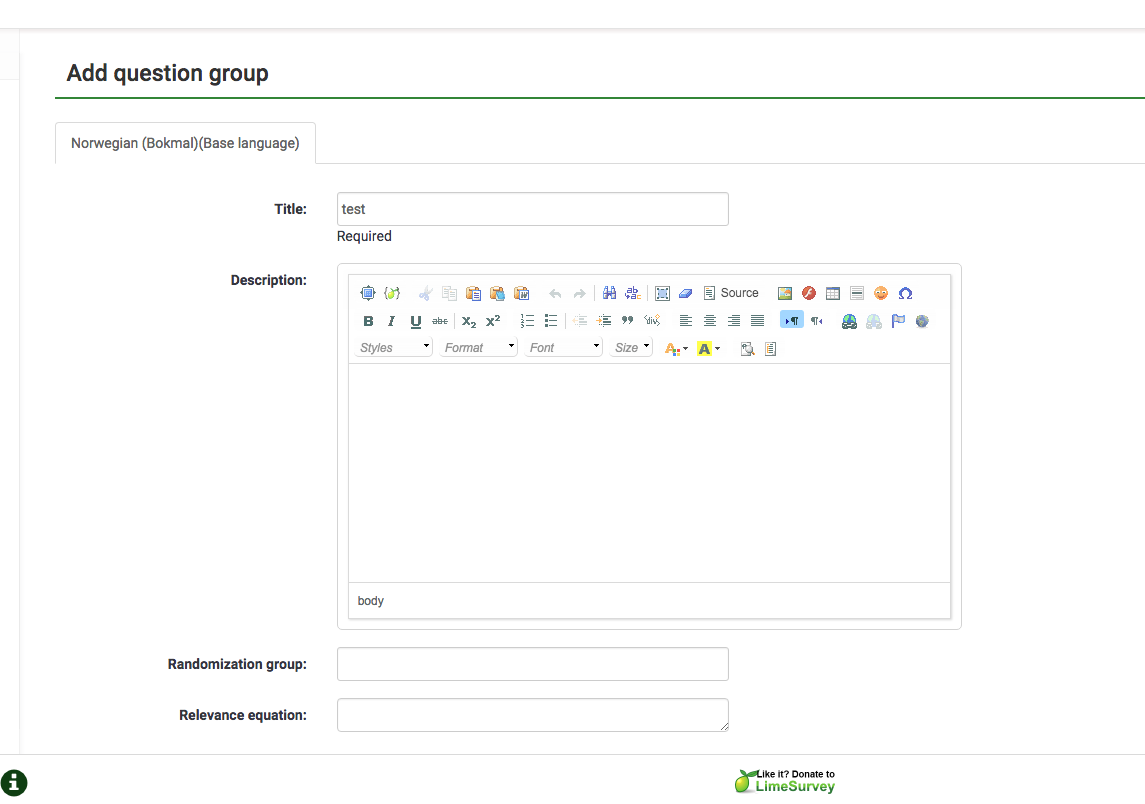The image size is (1145, 804).
Task: Insert IFrame globe icon
Action: pyautogui.click(x=922, y=321)
